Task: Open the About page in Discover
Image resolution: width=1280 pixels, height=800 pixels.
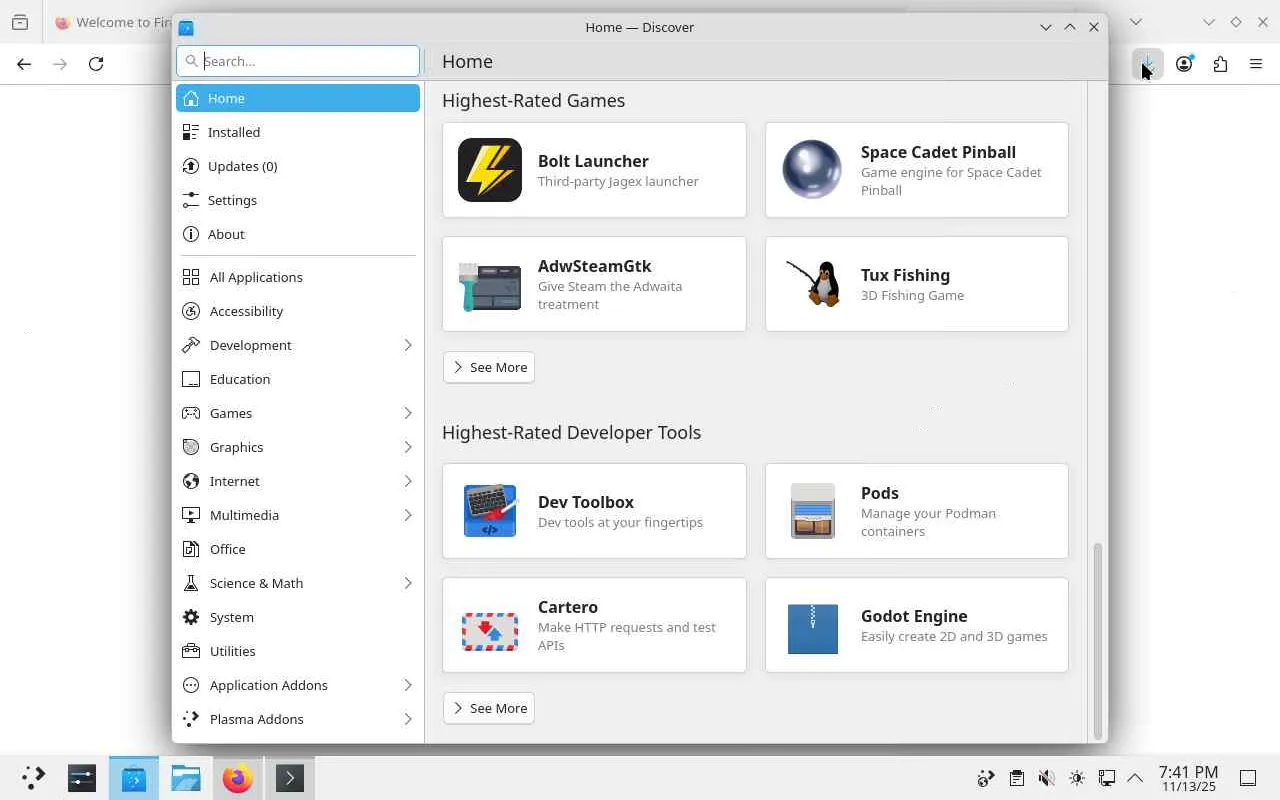Action: (298, 234)
